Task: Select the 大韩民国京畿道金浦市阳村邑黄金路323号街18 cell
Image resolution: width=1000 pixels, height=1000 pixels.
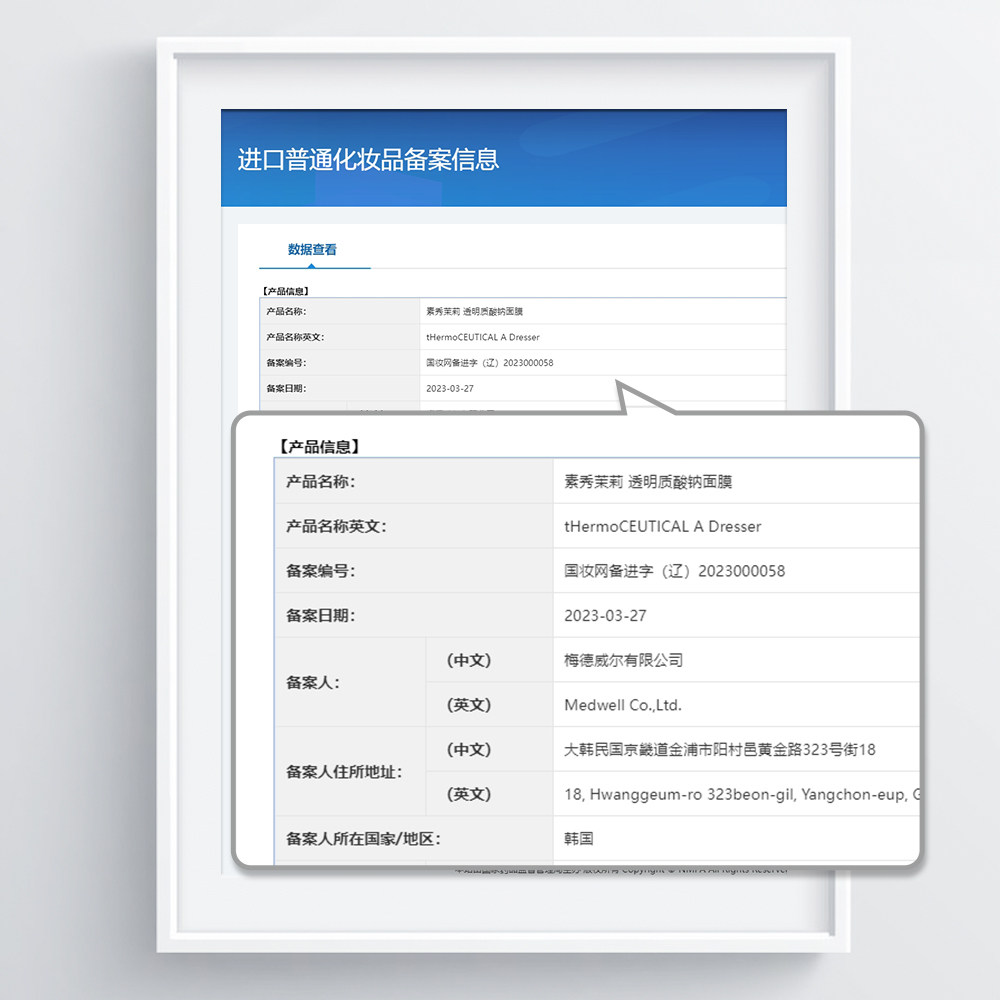Action: point(720,749)
